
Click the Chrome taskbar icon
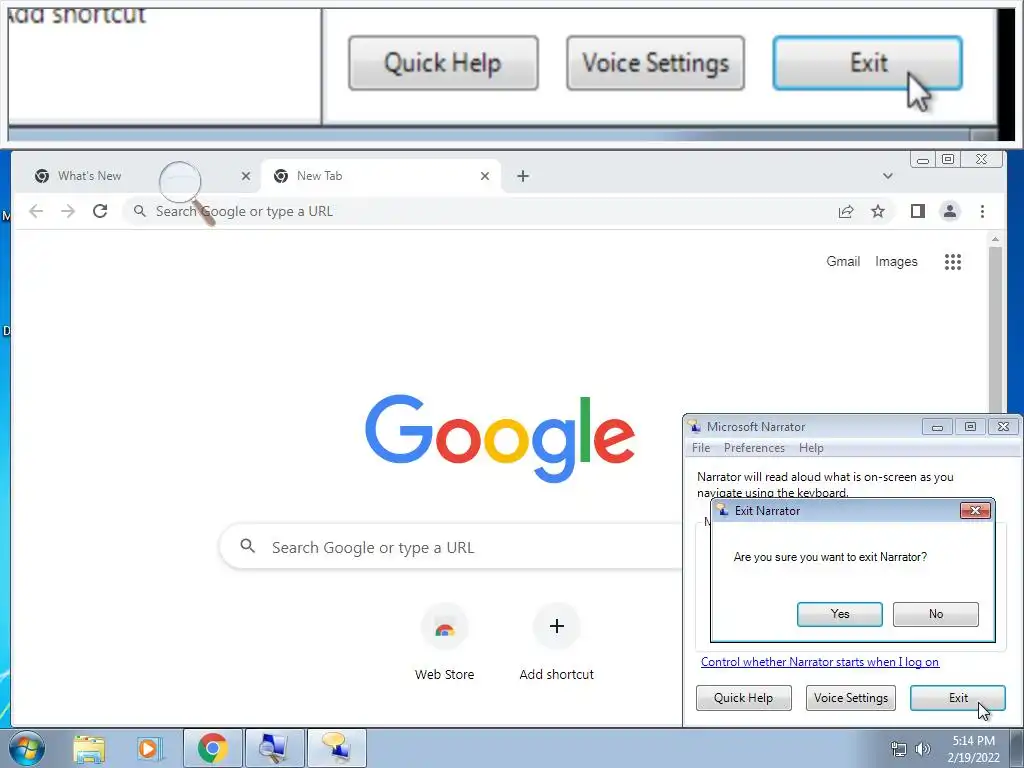(212, 748)
